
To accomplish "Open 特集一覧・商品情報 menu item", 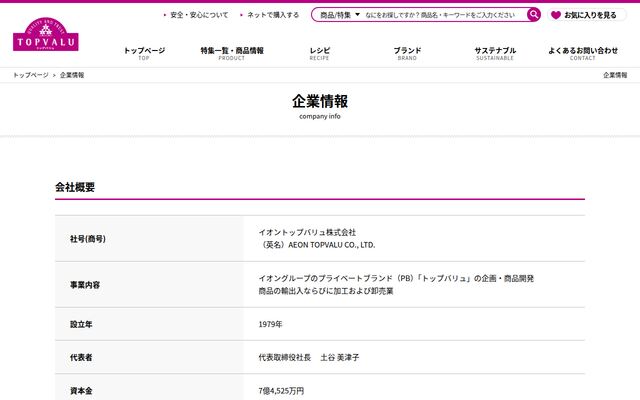I will (x=232, y=53).
